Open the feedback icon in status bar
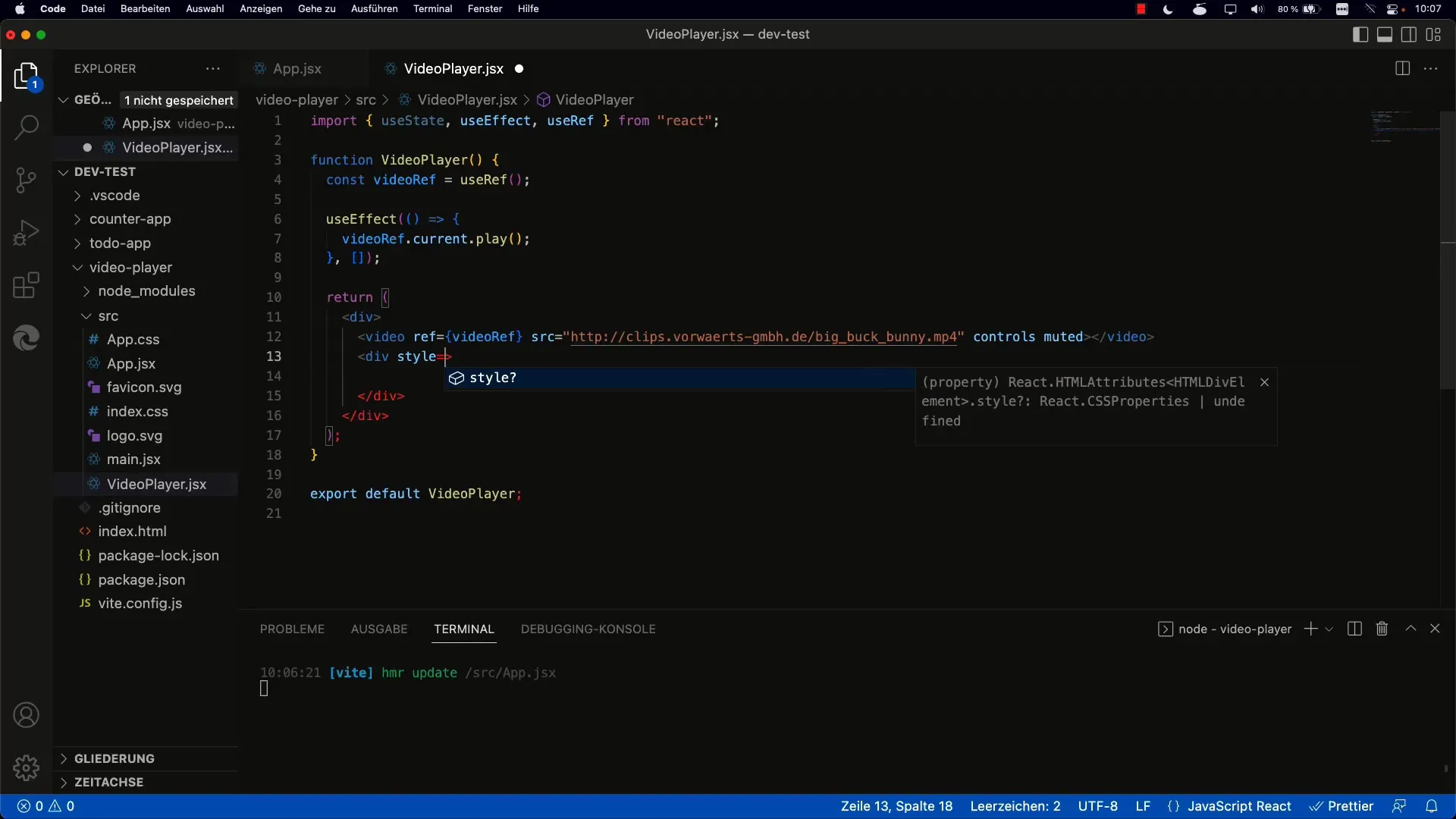This screenshot has width=1456, height=819. click(1399, 806)
